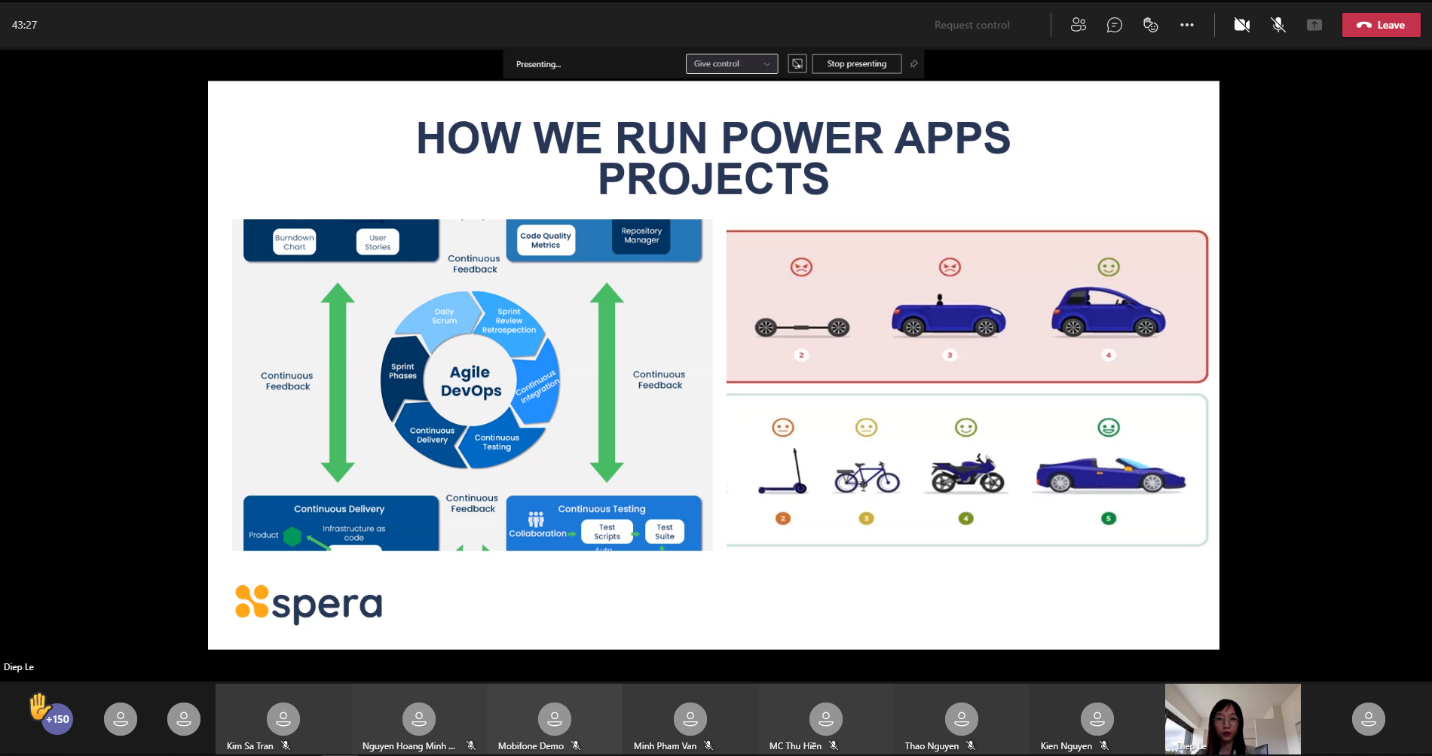This screenshot has height=756, width=1432.
Task: Select MC Thu Hiền's avatar
Action: [825, 719]
